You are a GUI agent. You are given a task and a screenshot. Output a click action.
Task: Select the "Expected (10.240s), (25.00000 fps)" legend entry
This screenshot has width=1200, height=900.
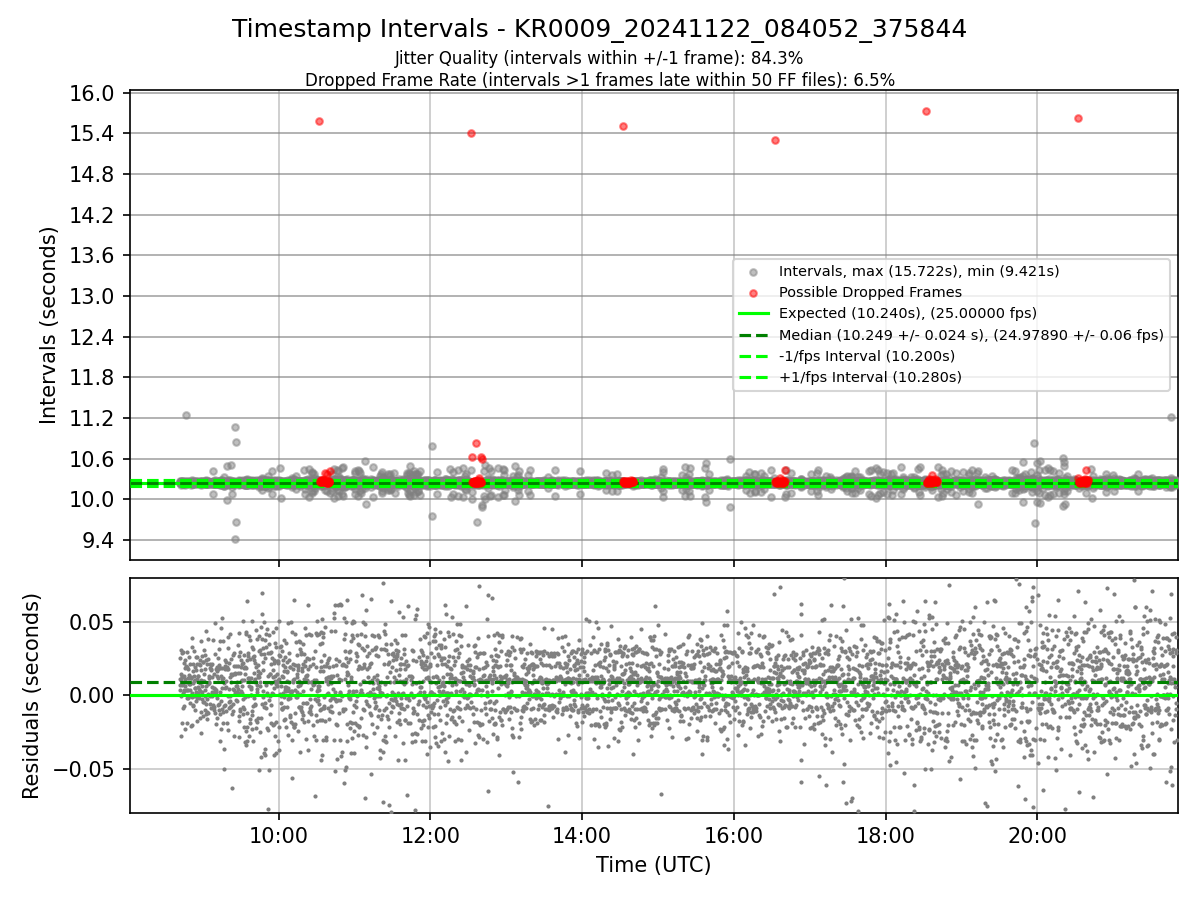[x=907, y=313]
